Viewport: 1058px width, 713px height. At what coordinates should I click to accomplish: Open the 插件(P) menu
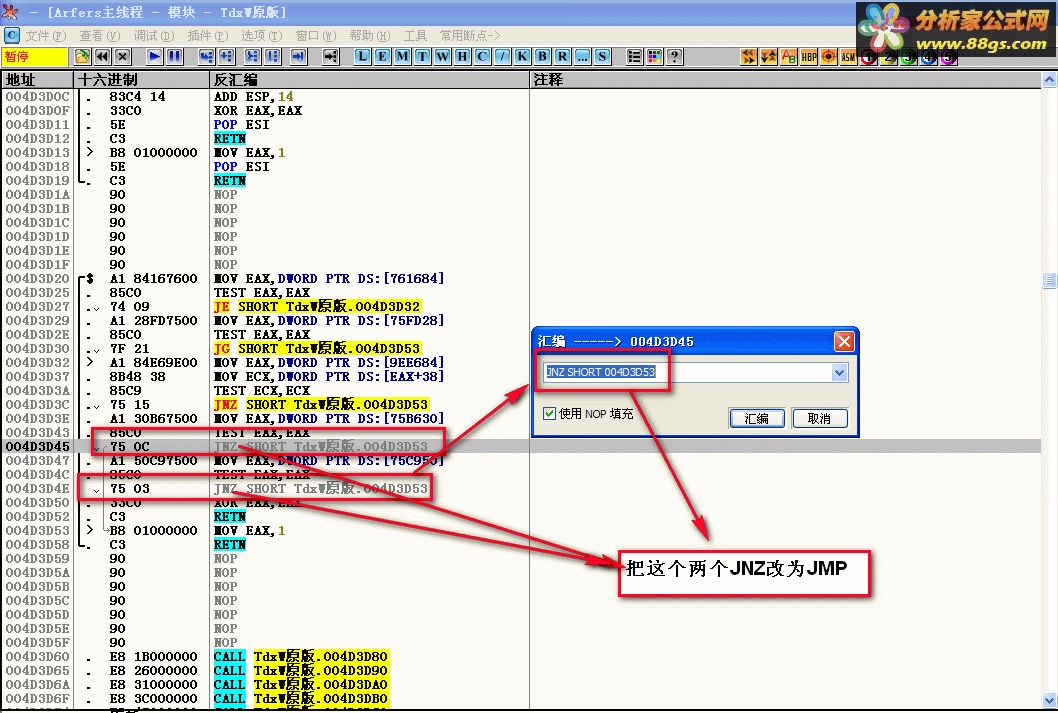pyautogui.click(x=208, y=35)
